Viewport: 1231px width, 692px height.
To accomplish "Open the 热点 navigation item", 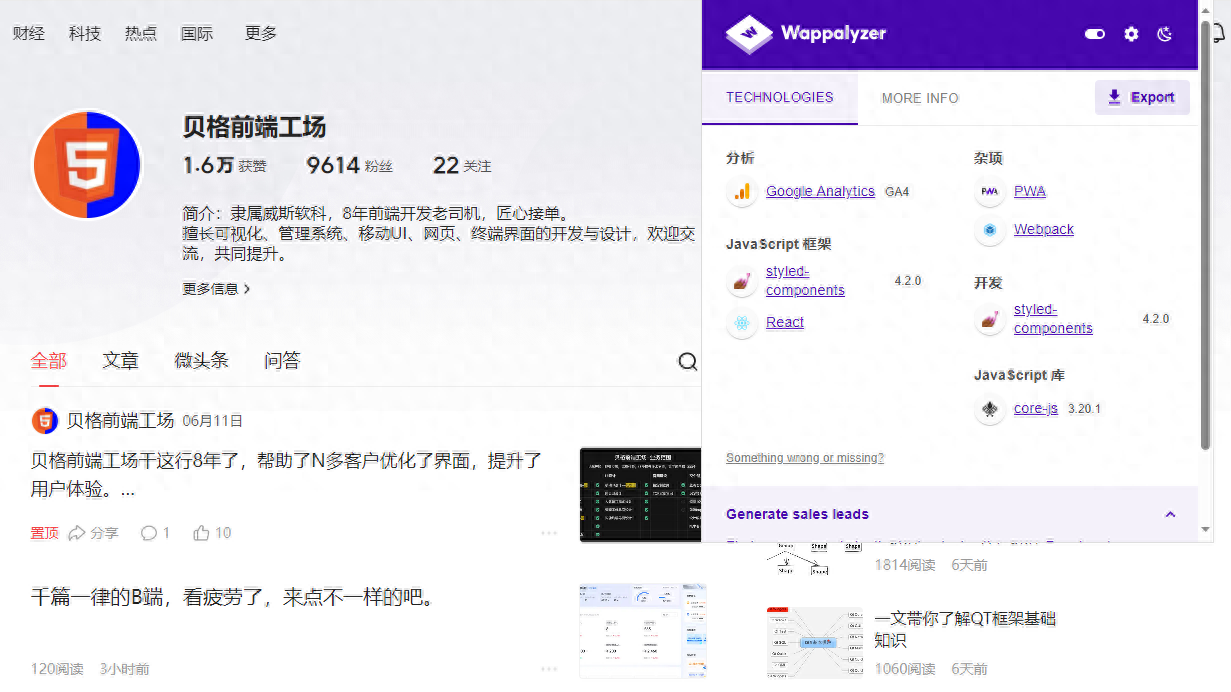I will coord(141,33).
